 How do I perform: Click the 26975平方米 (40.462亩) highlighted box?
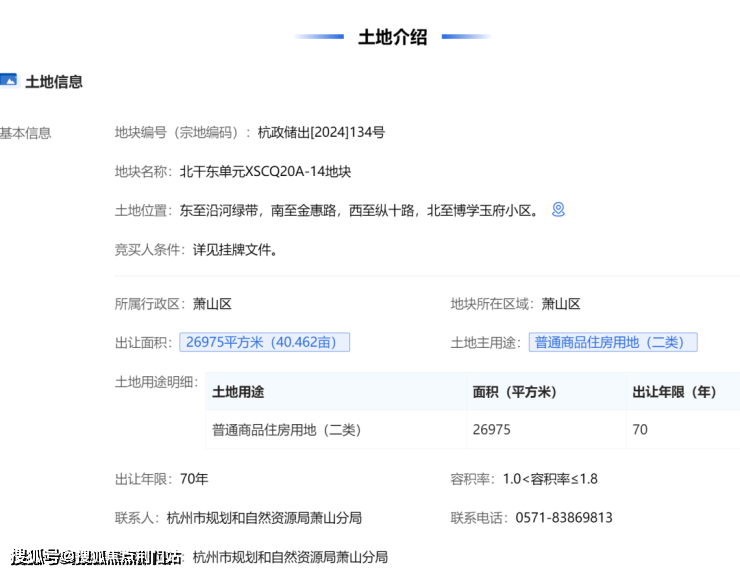(265, 342)
